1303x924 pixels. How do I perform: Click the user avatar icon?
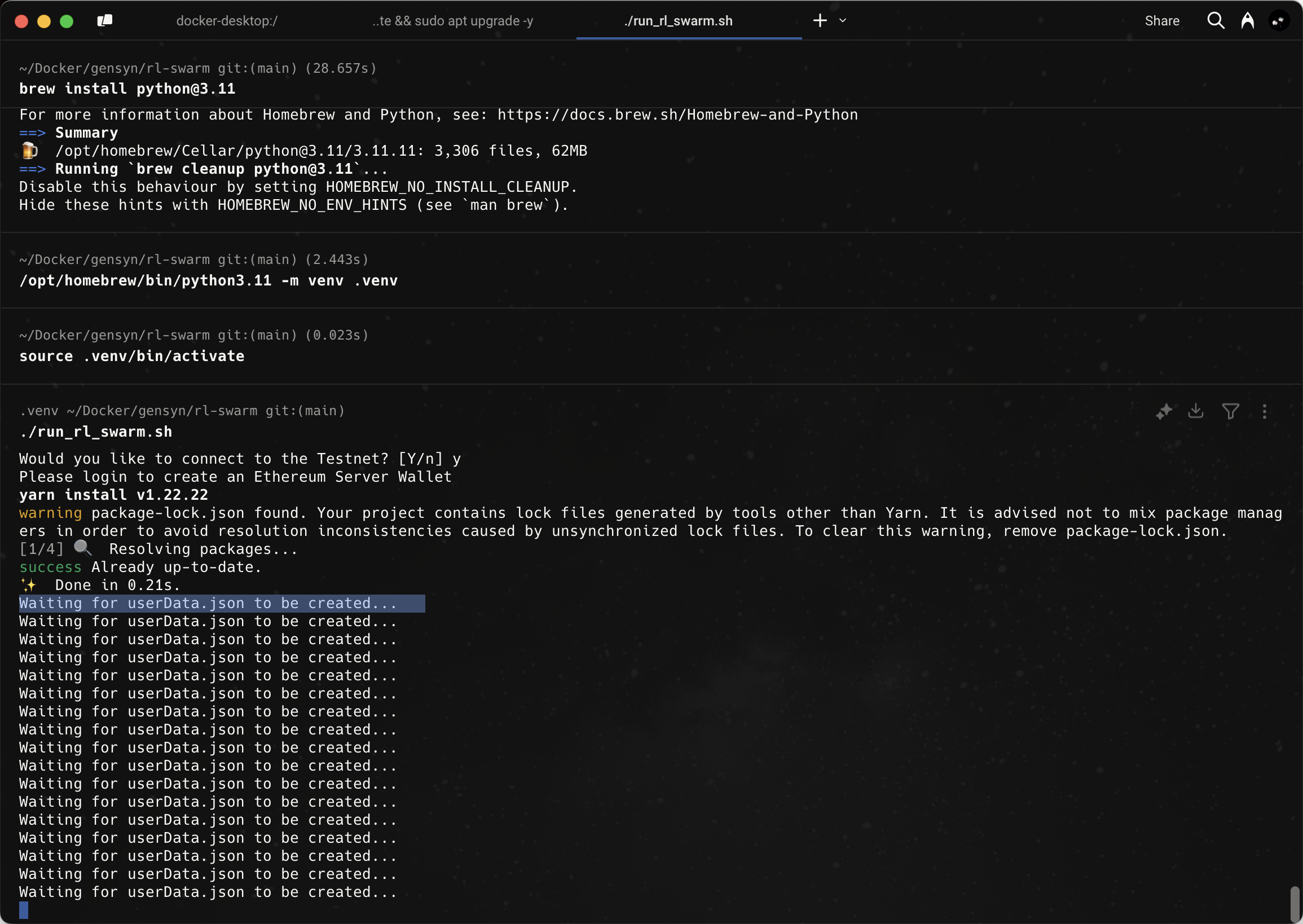point(1279,21)
